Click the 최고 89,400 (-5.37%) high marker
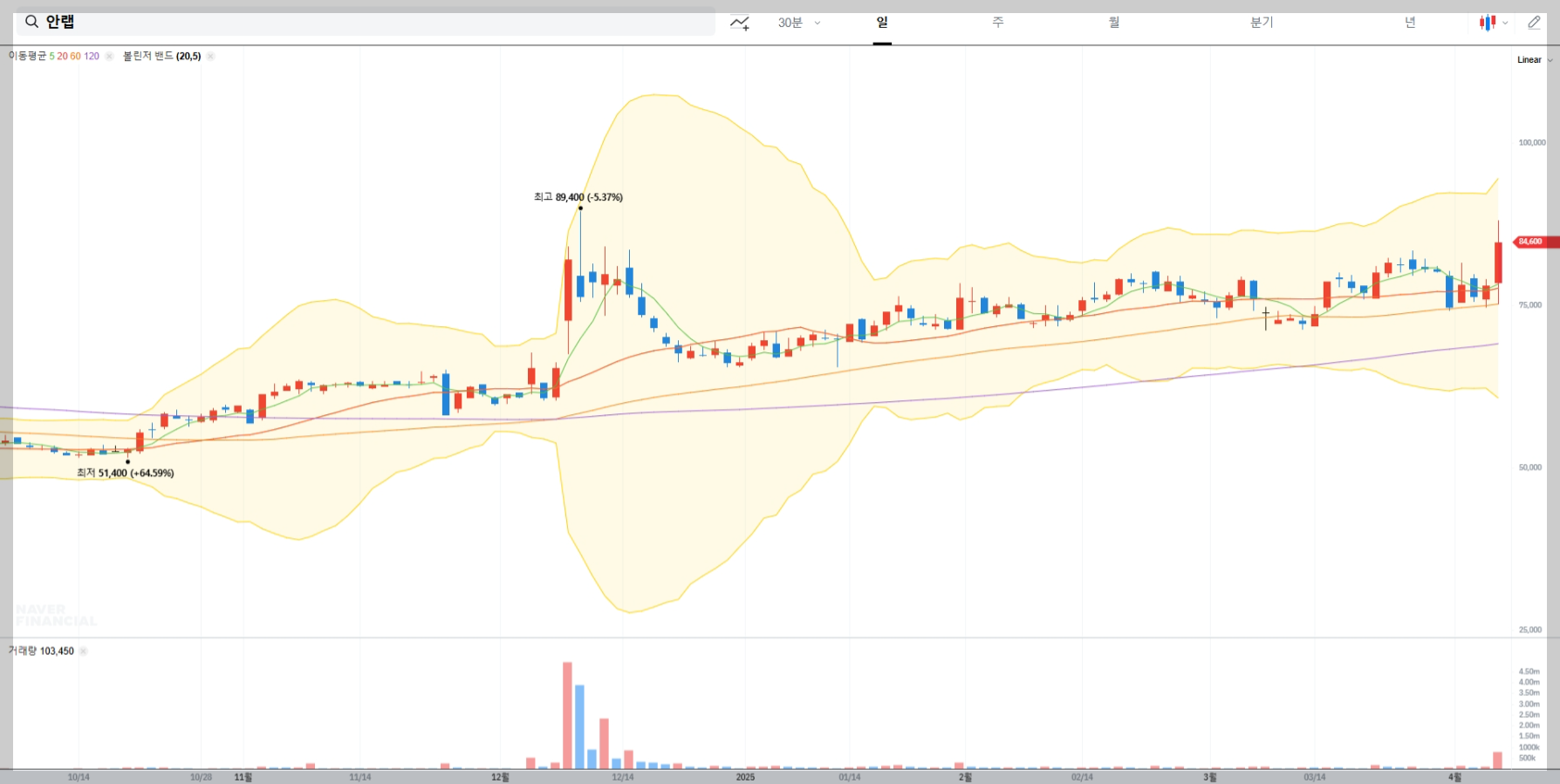Image resolution: width=1560 pixels, height=784 pixels. [x=578, y=197]
